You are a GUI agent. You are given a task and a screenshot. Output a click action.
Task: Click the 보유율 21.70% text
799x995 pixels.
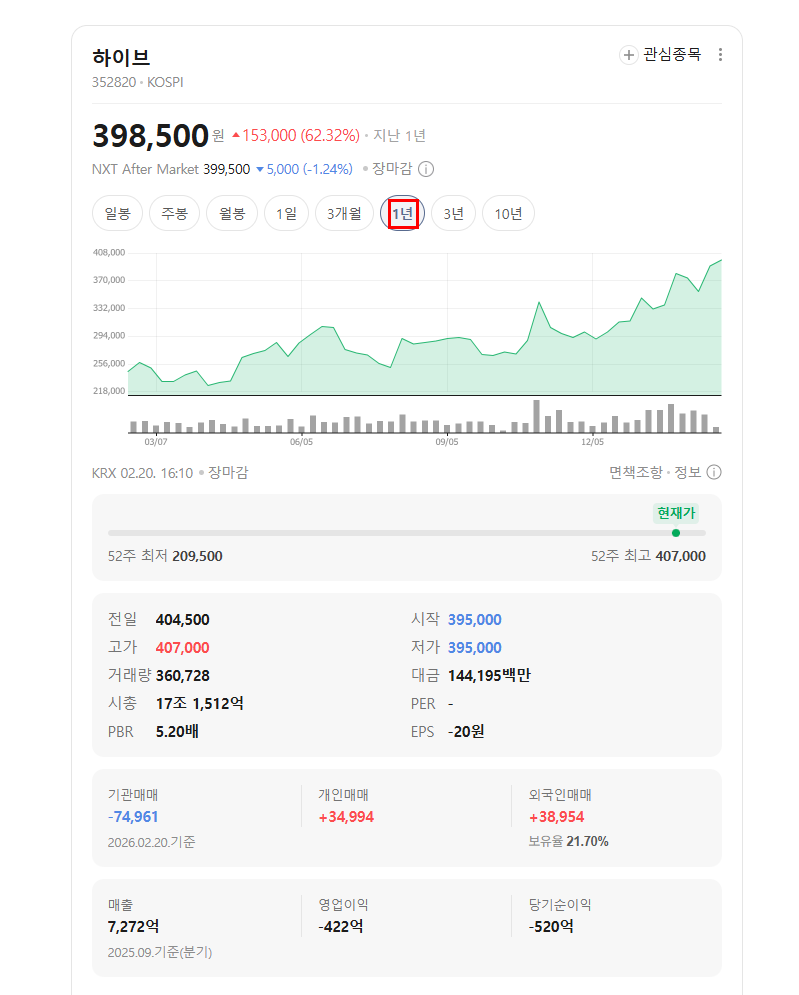tap(569, 841)
